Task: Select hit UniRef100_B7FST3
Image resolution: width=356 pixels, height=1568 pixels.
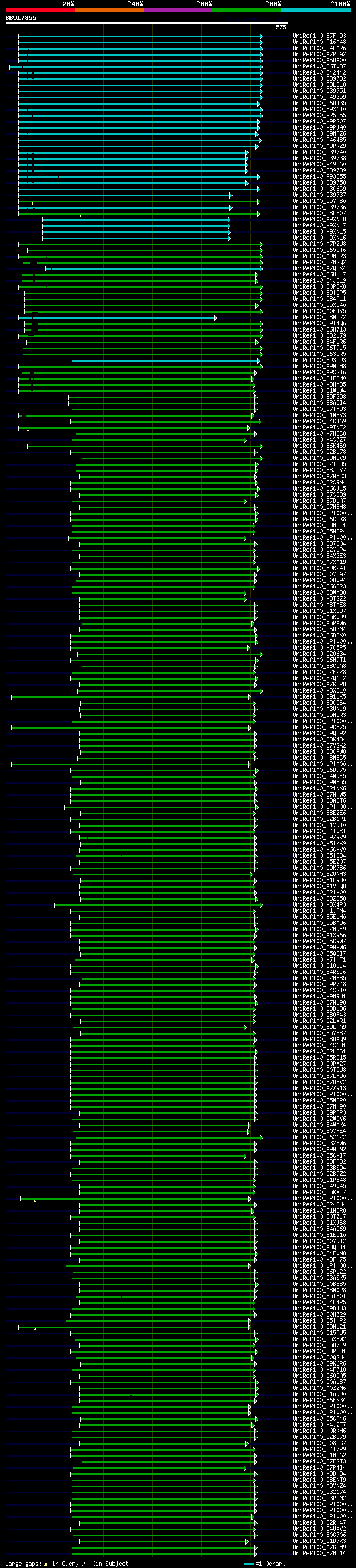Action: click(319, 1461)
